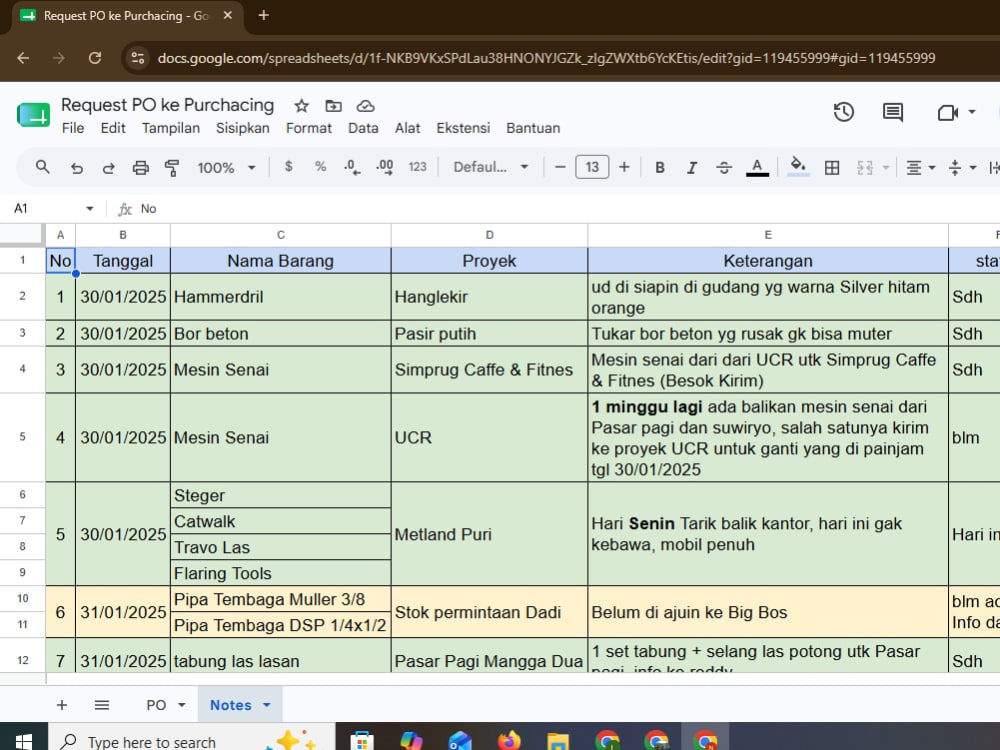Screen dimensions: 1000x750
Task: Open the borders tool icon
Action: click(x=832, y=168)
